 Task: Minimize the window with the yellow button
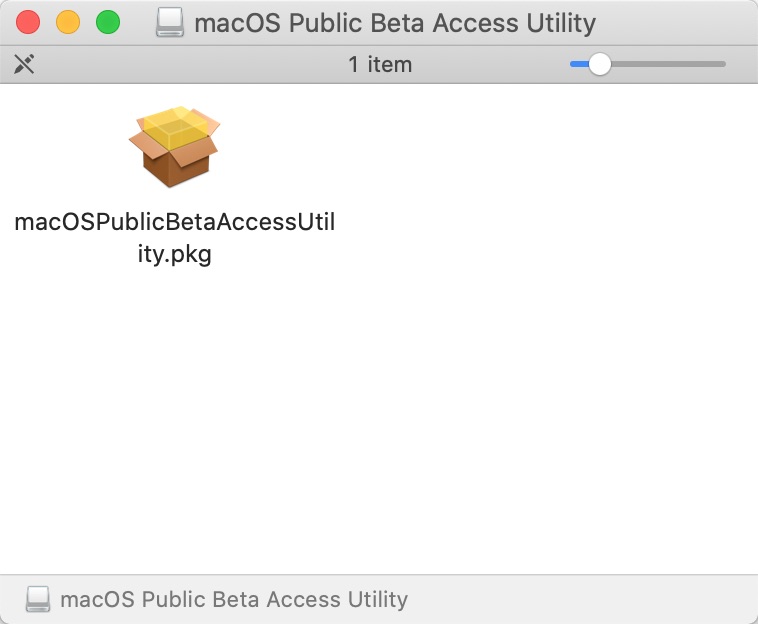tap(68, 22)
